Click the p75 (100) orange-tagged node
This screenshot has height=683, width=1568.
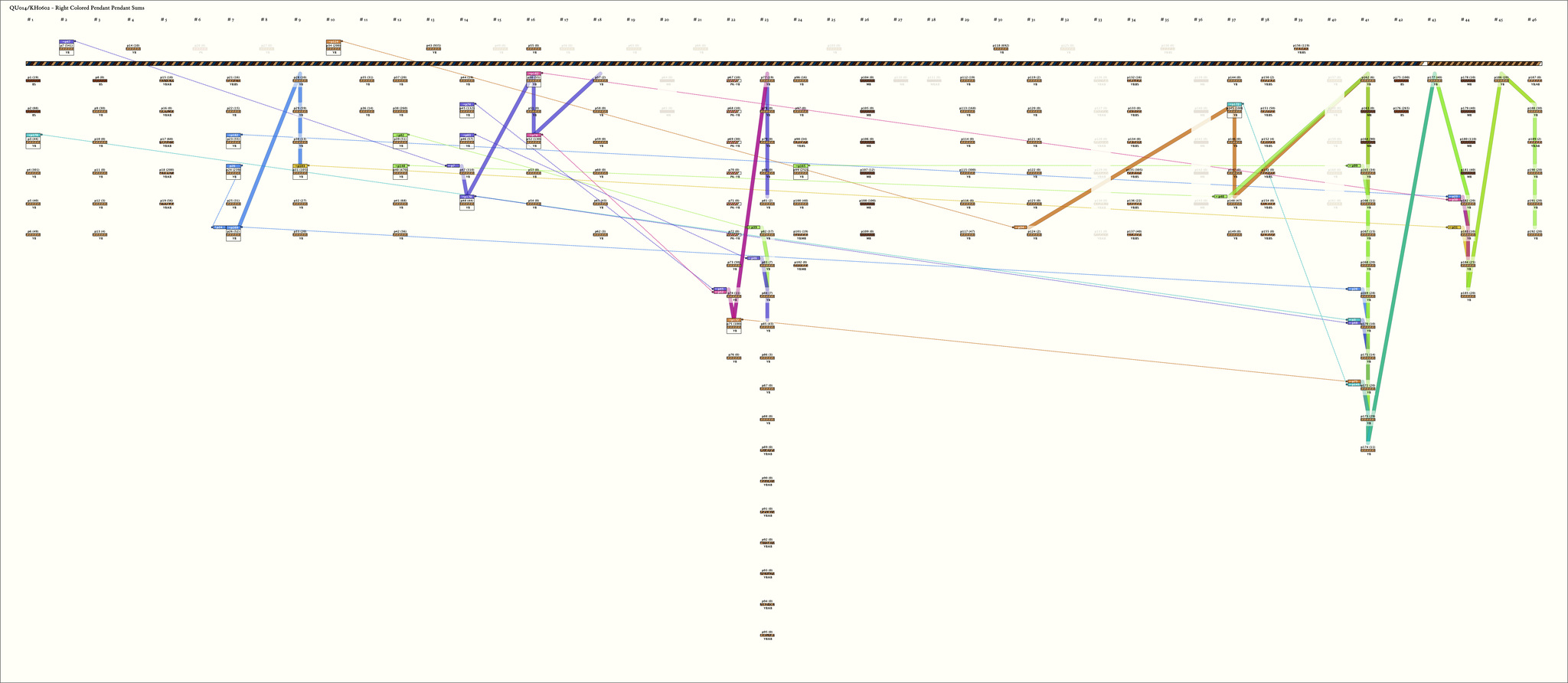[733, 326]
